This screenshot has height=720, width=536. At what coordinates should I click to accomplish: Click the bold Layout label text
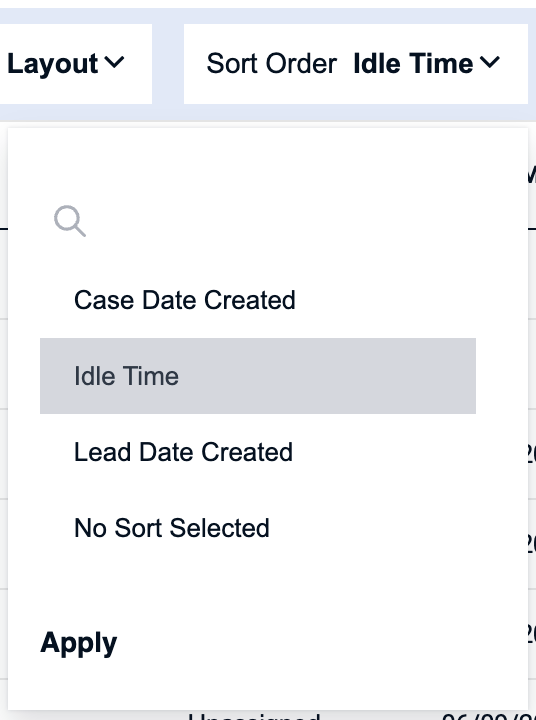[52, 63]
